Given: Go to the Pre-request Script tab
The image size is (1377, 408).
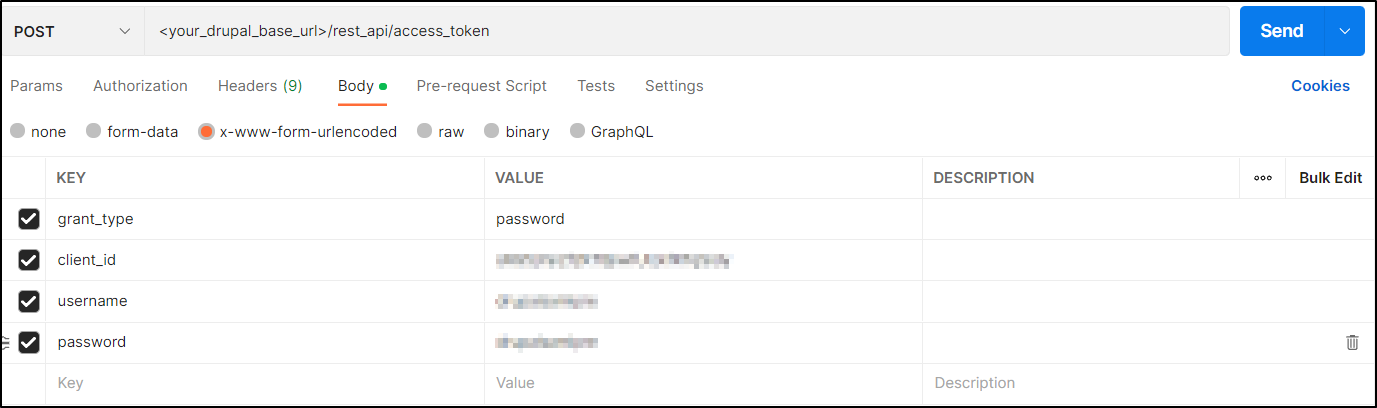Looking at the screenshot, I should pos(481,86).
